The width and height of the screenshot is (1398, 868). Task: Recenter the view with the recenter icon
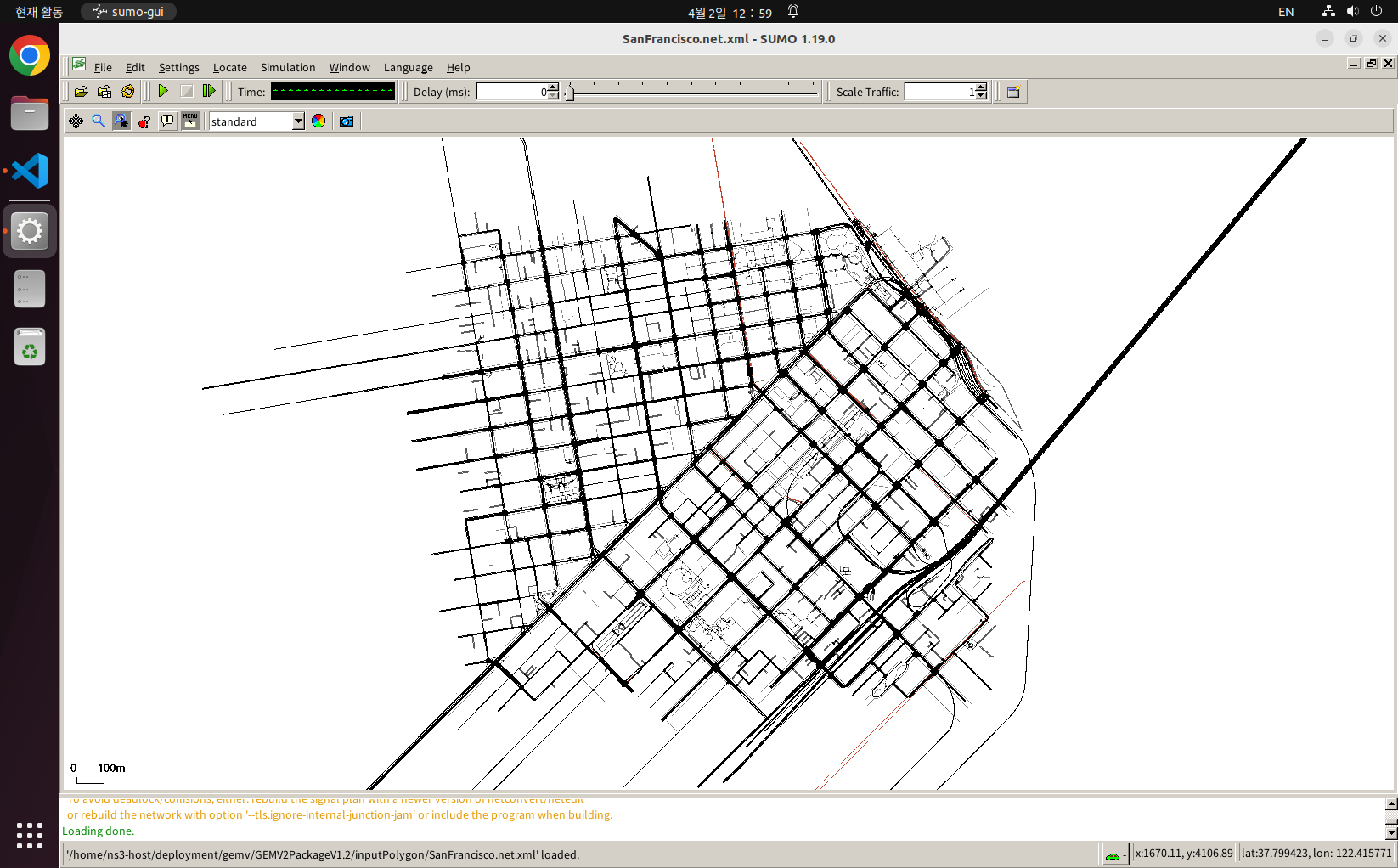[76, 121]
